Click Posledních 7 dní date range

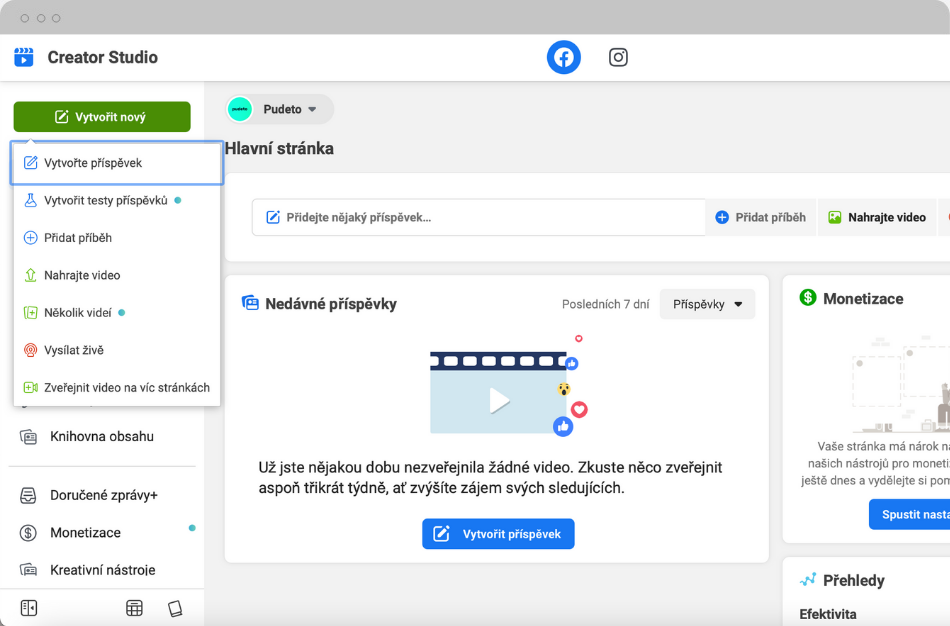click(x=605, y=304)
